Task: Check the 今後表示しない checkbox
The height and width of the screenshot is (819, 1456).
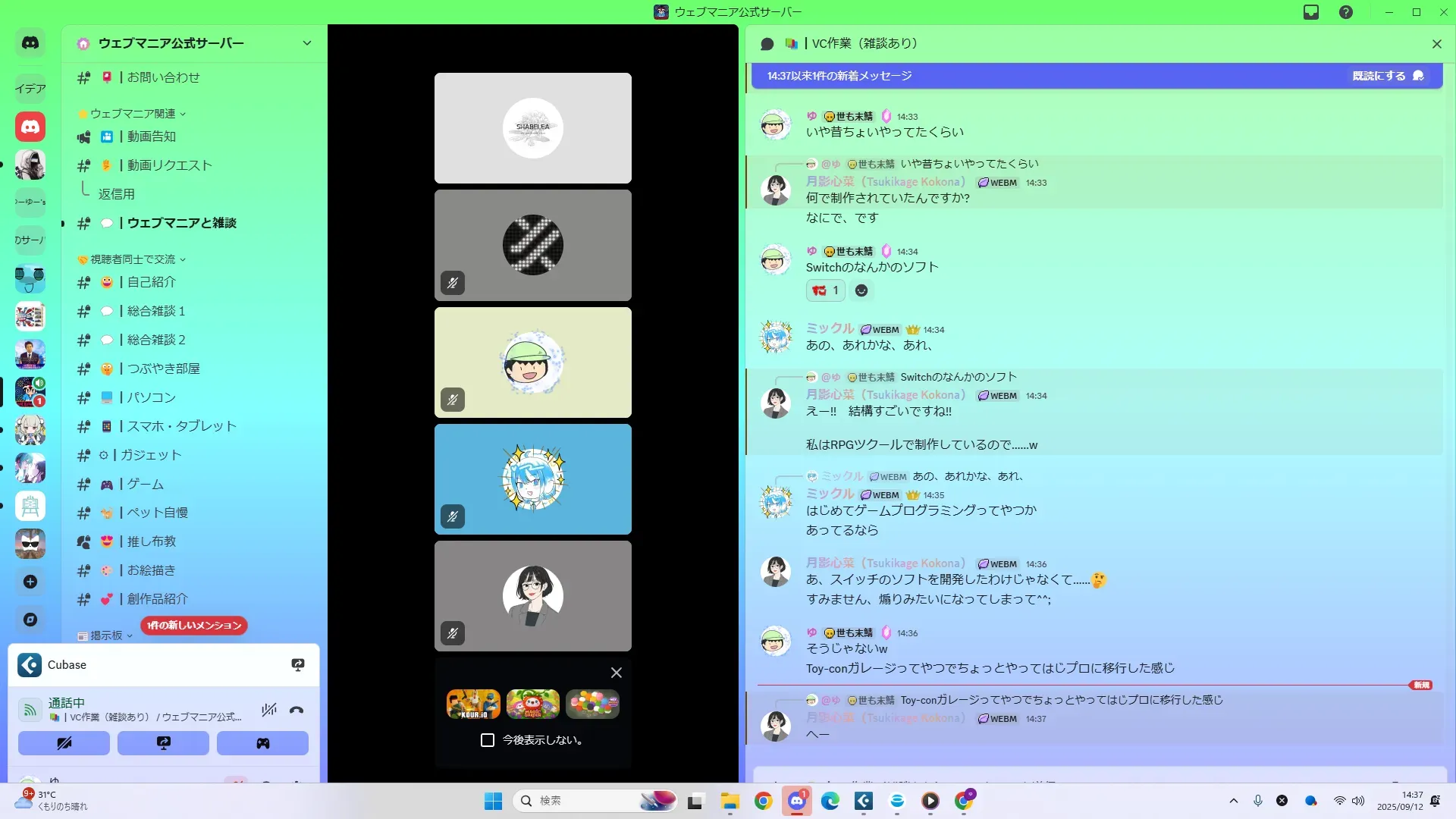Action: pos(488,740)
